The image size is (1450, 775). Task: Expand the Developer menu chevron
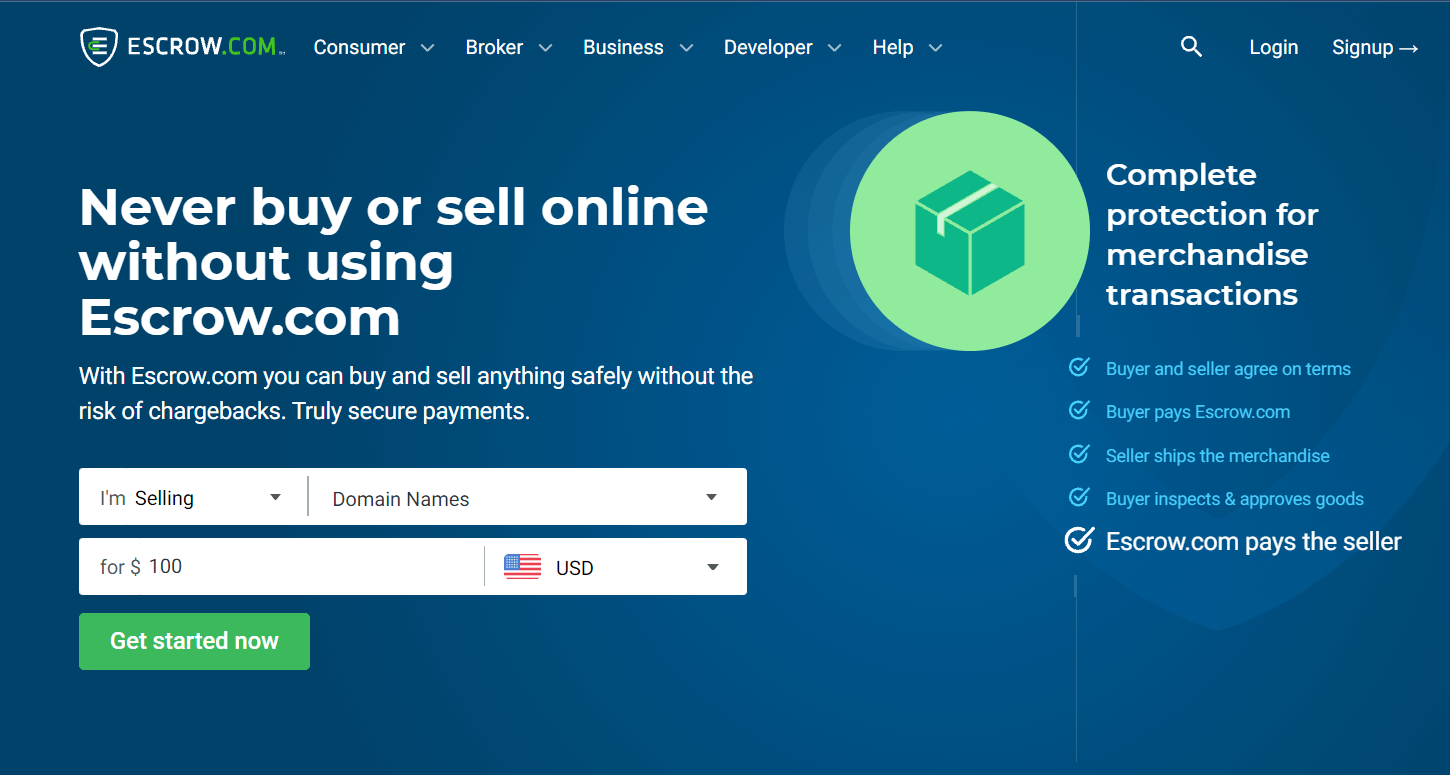point(834,47)
